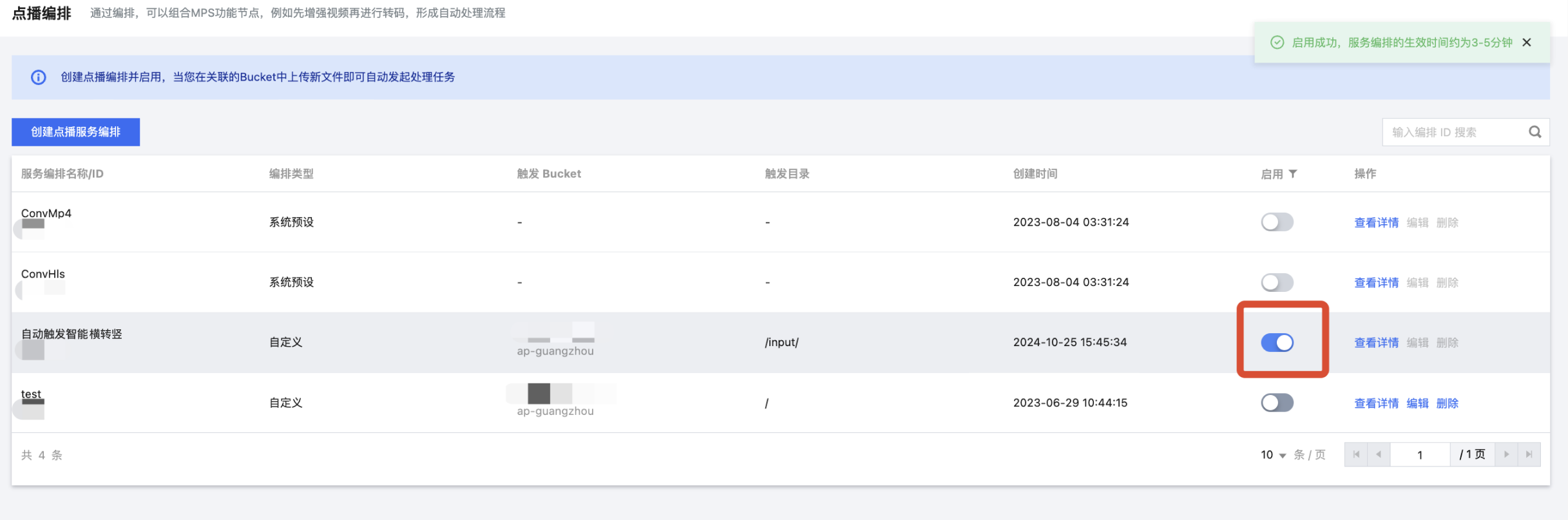Disable the 自动触发智能横转竖 toggle
The height and width of the screenshot is (520, 1568).
(1277, 343)
